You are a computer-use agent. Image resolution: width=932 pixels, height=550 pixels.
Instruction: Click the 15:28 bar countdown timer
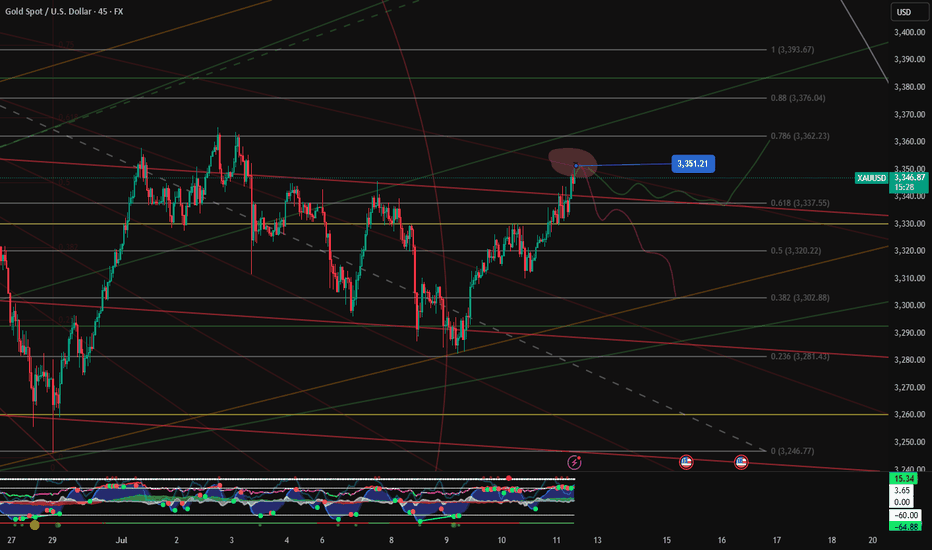(x=905, y=187)
